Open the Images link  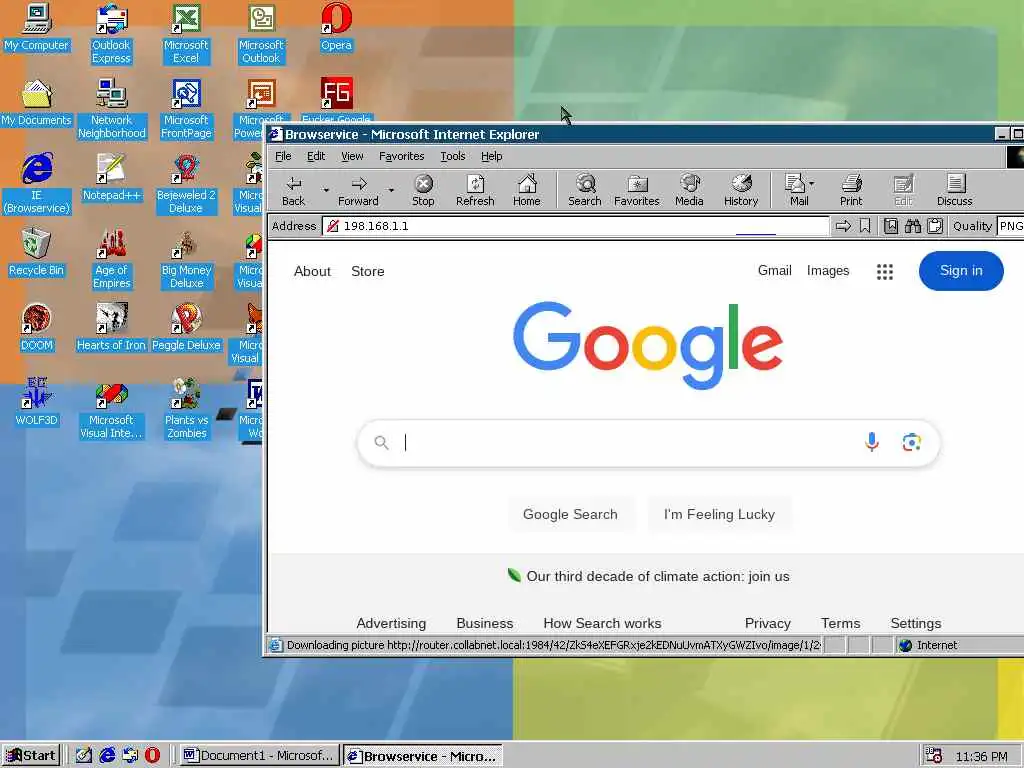828,270
